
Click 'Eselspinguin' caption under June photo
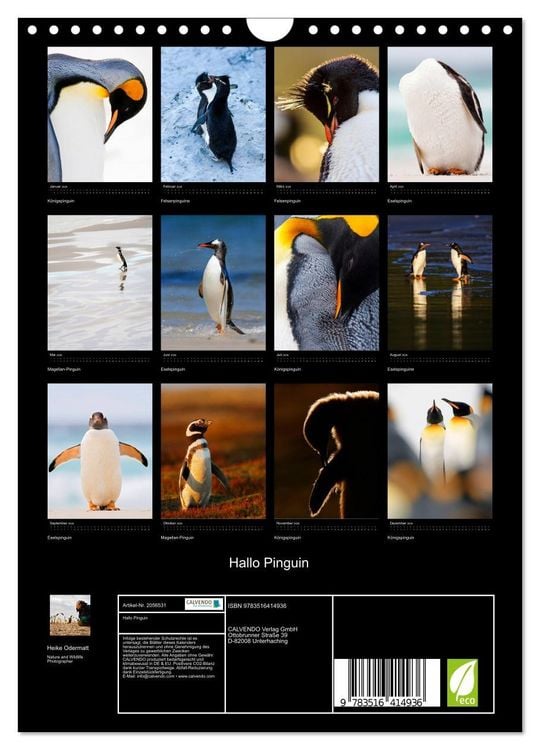point(173,369)
